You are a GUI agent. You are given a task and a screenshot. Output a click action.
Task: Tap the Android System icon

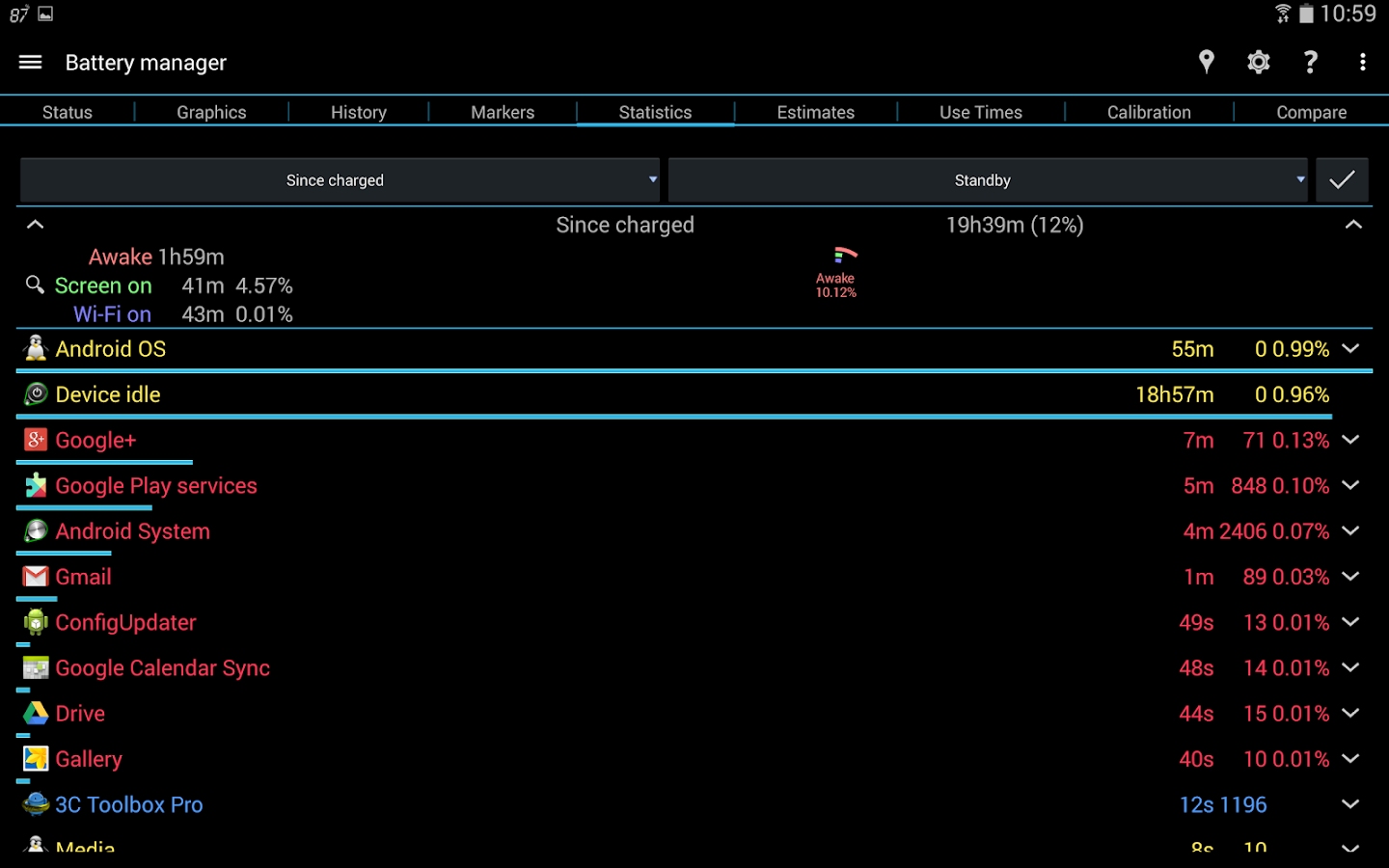click(x=36, y=530)
